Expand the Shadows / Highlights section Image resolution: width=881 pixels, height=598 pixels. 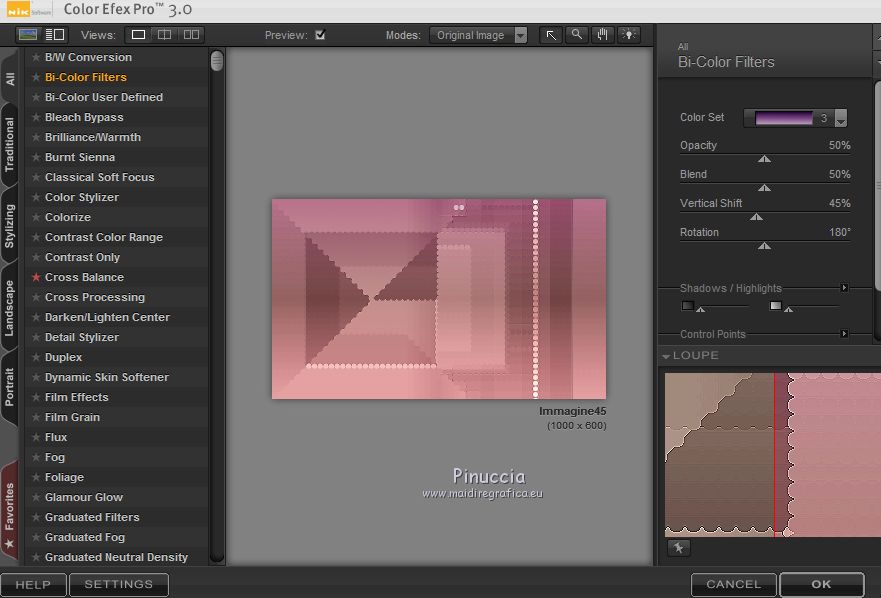844,288
